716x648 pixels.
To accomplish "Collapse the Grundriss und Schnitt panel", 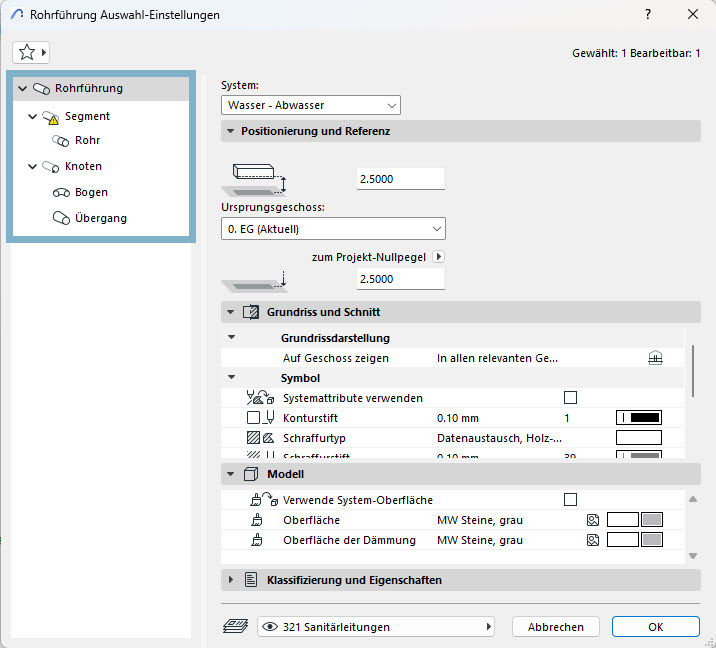I will 231,312.
